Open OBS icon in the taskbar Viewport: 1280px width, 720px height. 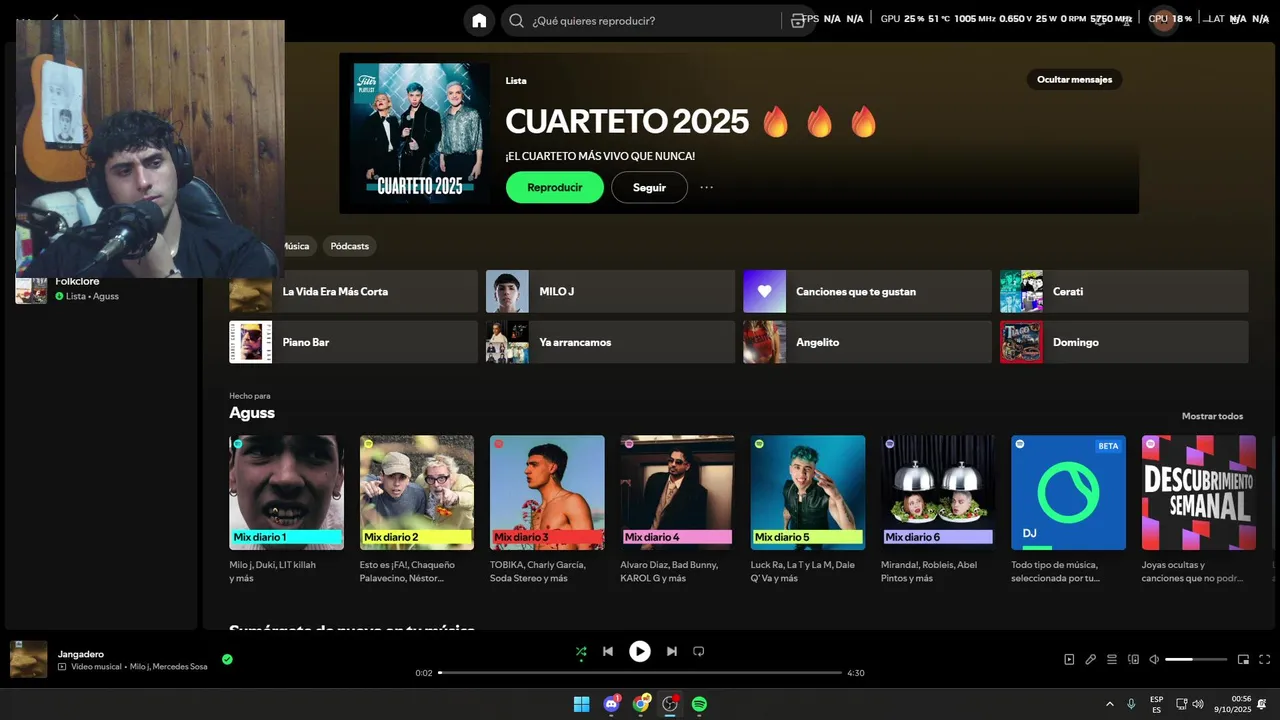[670, 704]
